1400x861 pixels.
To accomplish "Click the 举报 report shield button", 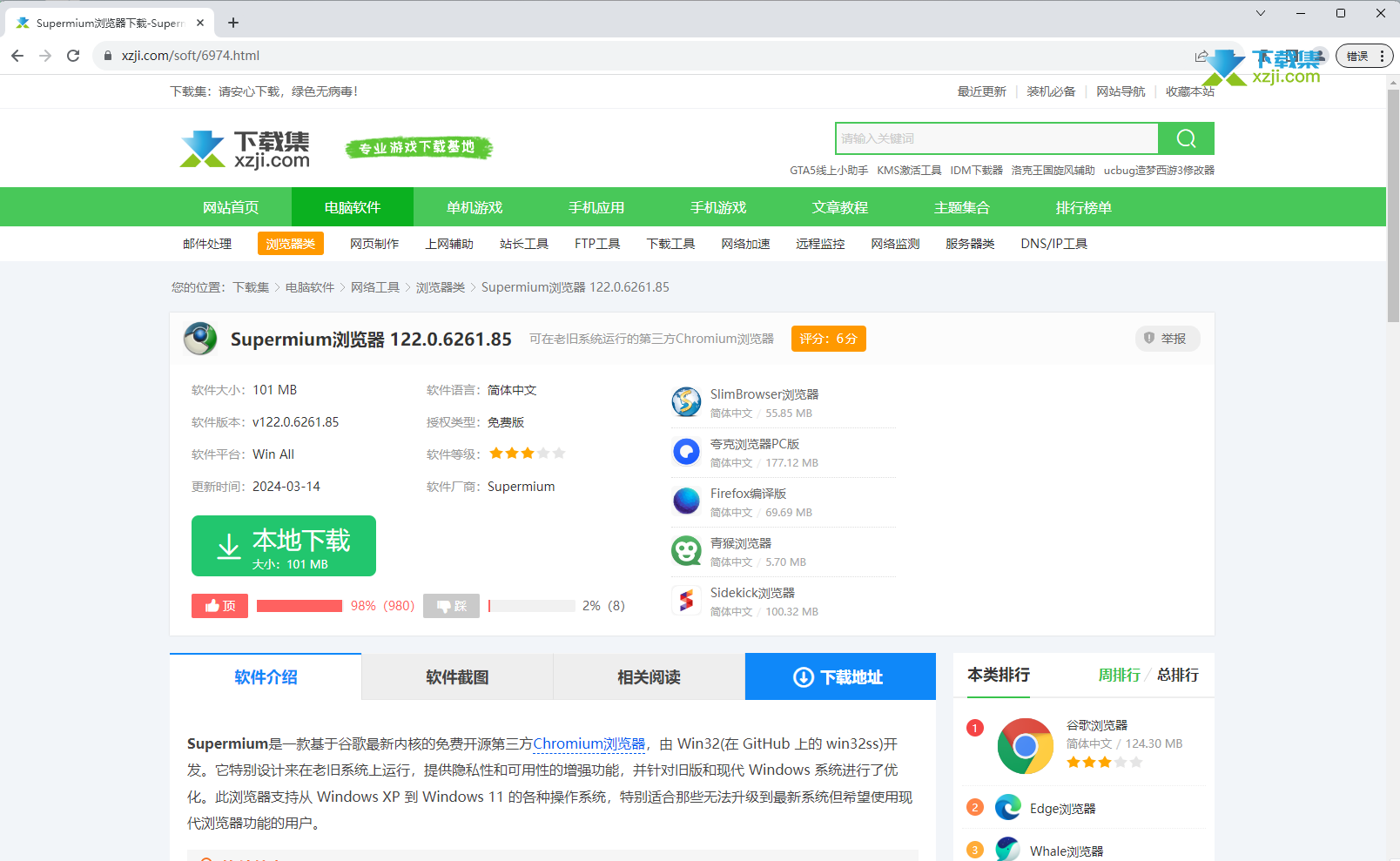I will click(1167, 339).
